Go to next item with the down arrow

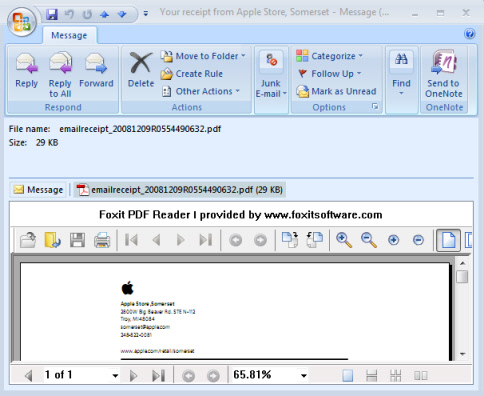pyautogui.click(x=122, y=14)
